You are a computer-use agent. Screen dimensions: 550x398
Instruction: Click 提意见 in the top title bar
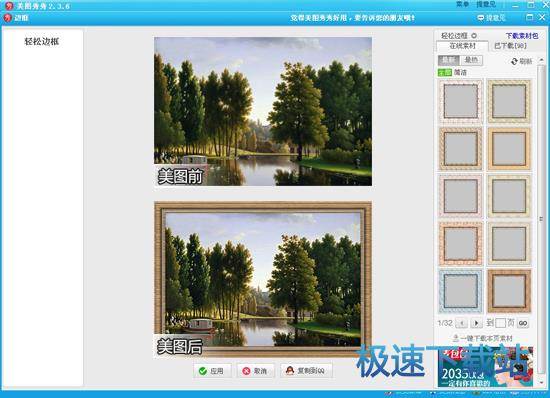[x=486, y=5]
